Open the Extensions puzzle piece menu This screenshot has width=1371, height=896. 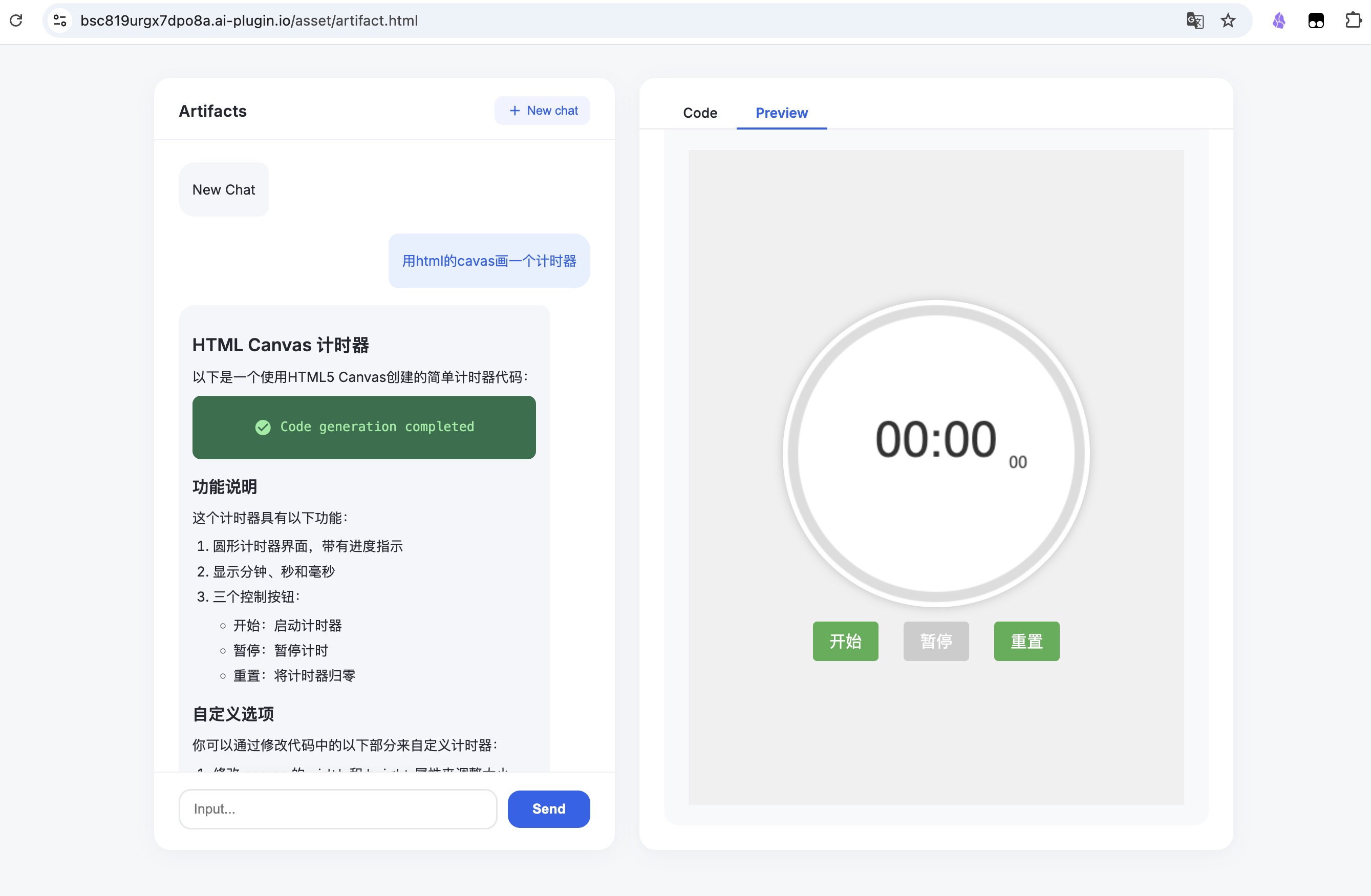pyautogui.click(x=1352, y=20)
